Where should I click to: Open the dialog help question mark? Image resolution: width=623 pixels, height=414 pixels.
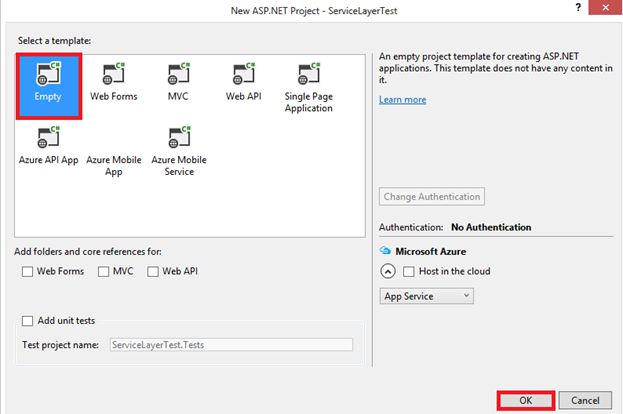click(578, 7)
